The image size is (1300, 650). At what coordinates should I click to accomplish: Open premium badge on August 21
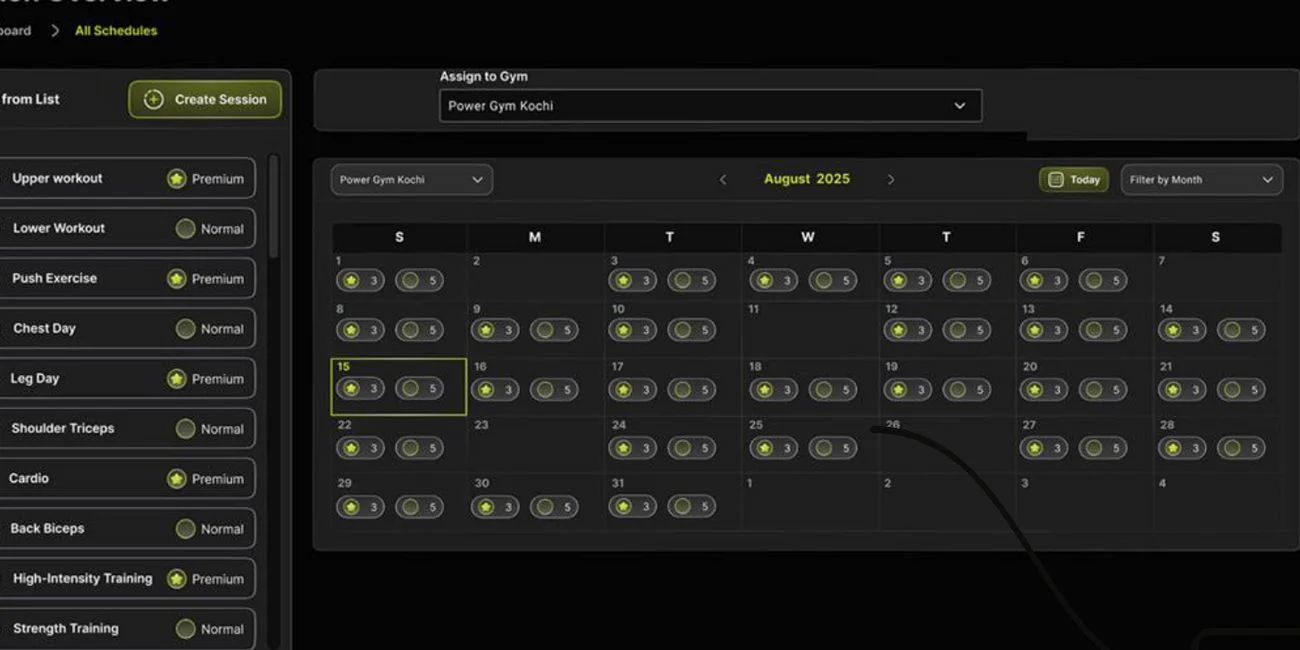(x=1182, y=389)
